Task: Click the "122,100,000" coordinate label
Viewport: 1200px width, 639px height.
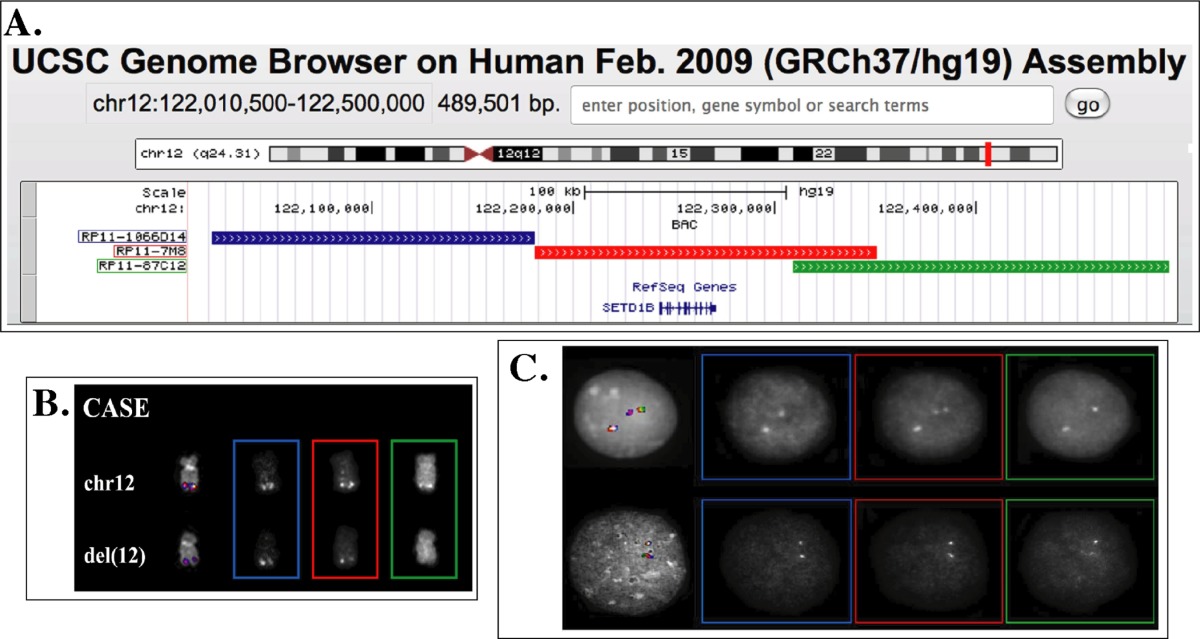Action: pos(322,208)
